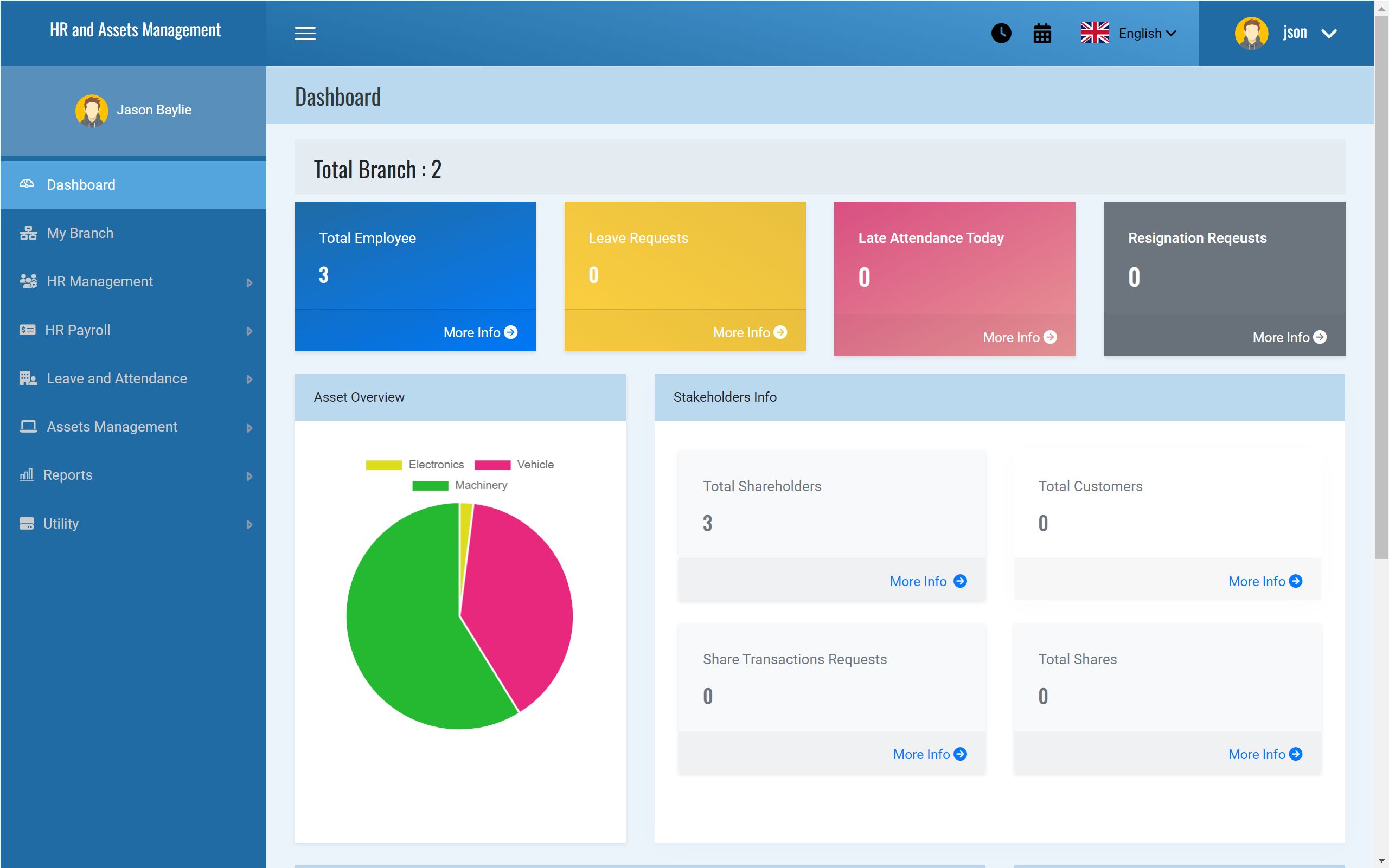Screen dimensions: 1389x868
Task: Click the Asset Overview panel header
Action: (460, 397)
